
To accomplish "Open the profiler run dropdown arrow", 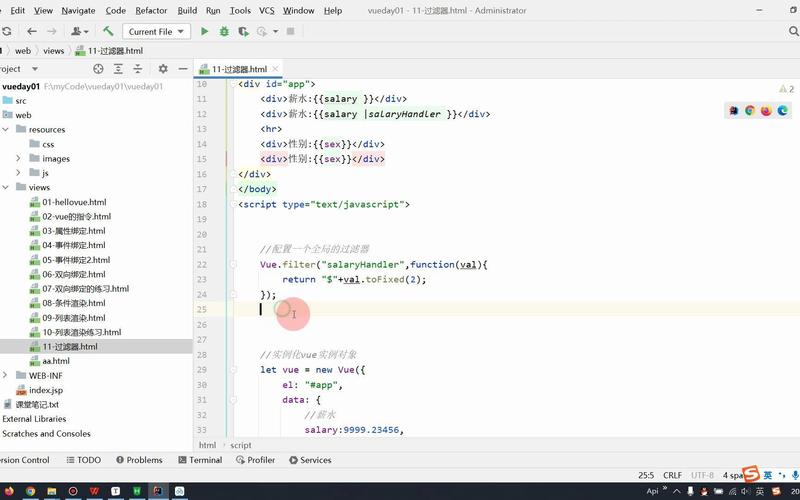I will pyautogui.click(x=276, y=32).
